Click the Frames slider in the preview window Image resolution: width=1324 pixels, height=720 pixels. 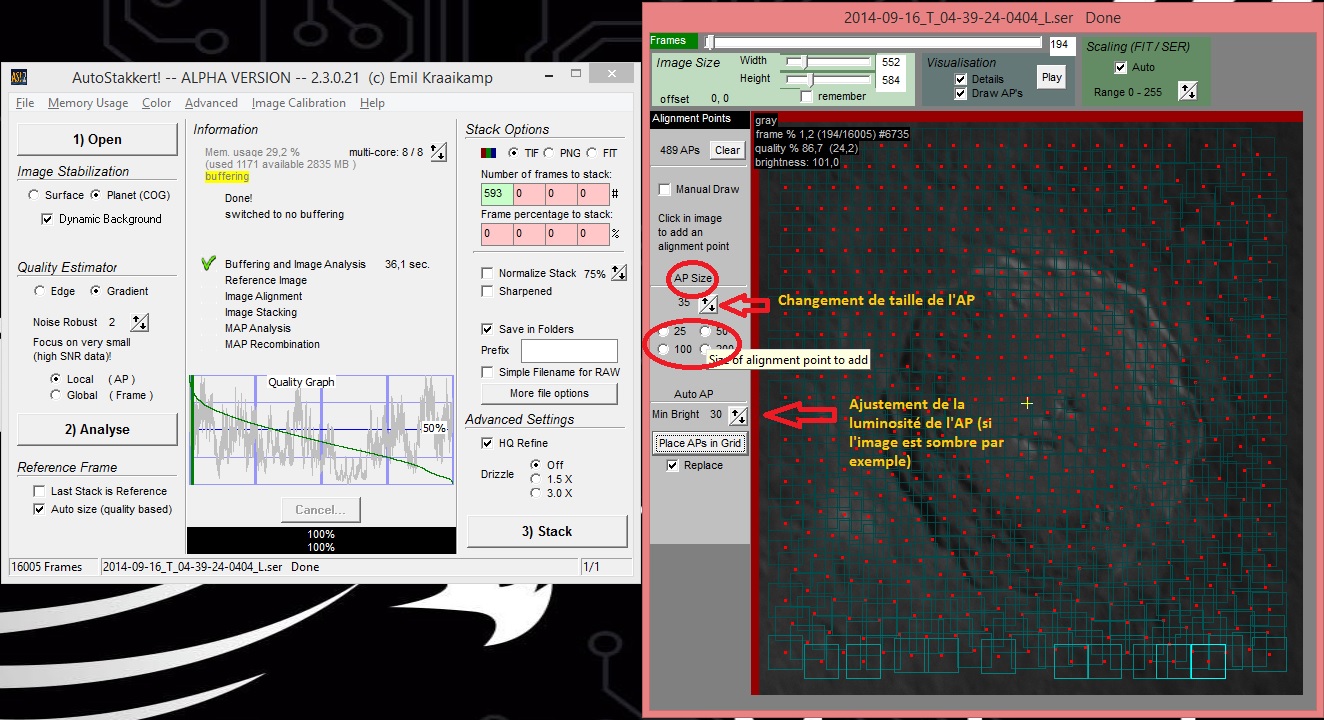874,43
